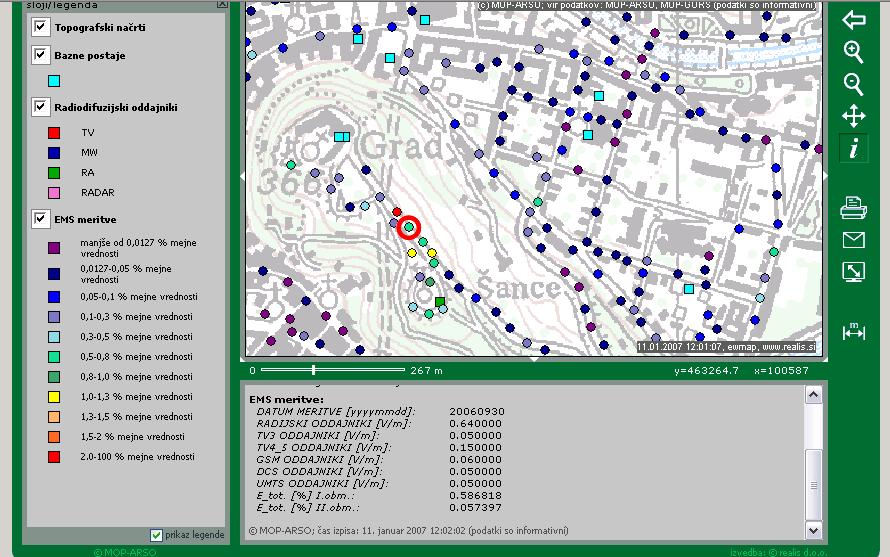Click the green square RA transmitter marker
890x557 pixels.
pos(439,301)
